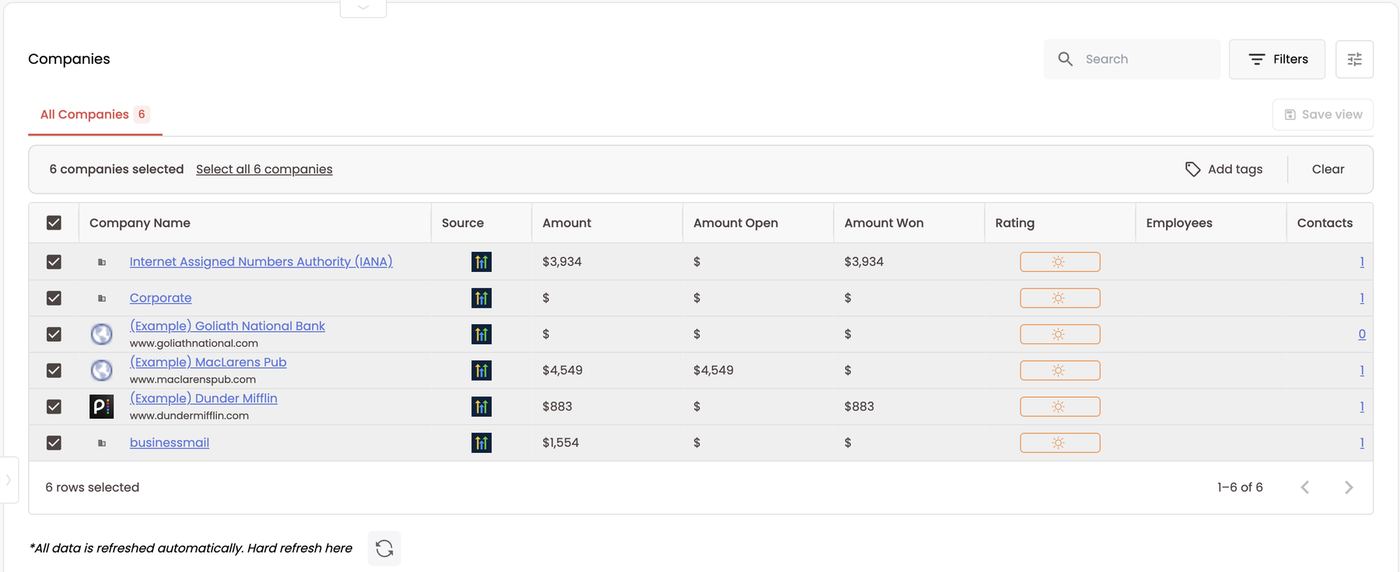Uncheck the Corporate row checkbox
This screenshot has width=1400, height=572.
point(54,298)
